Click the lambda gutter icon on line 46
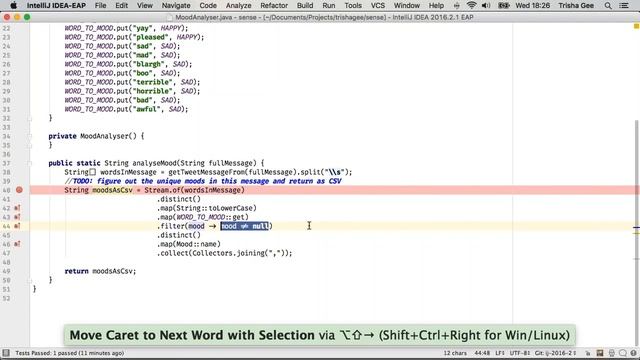 pos(17,244)
